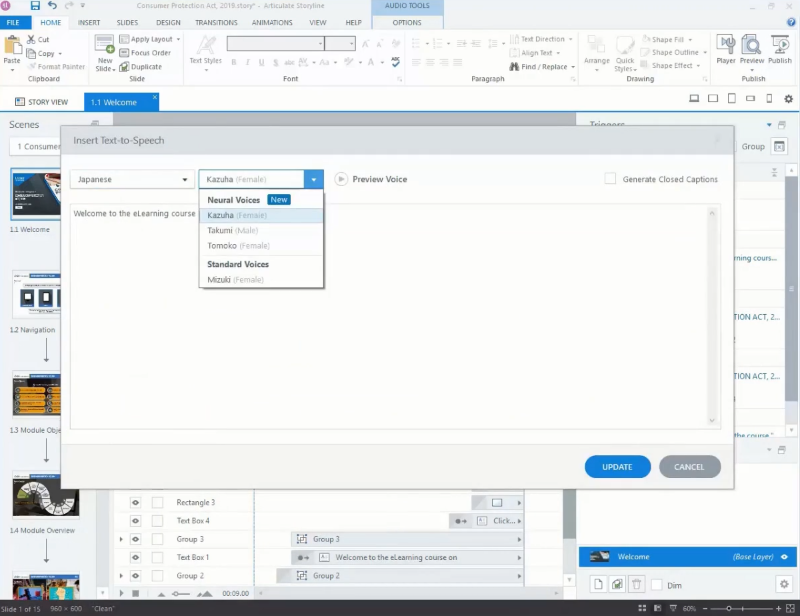
Task: Enable Generate Closed Captions checkbox
Action: [610, 179]
